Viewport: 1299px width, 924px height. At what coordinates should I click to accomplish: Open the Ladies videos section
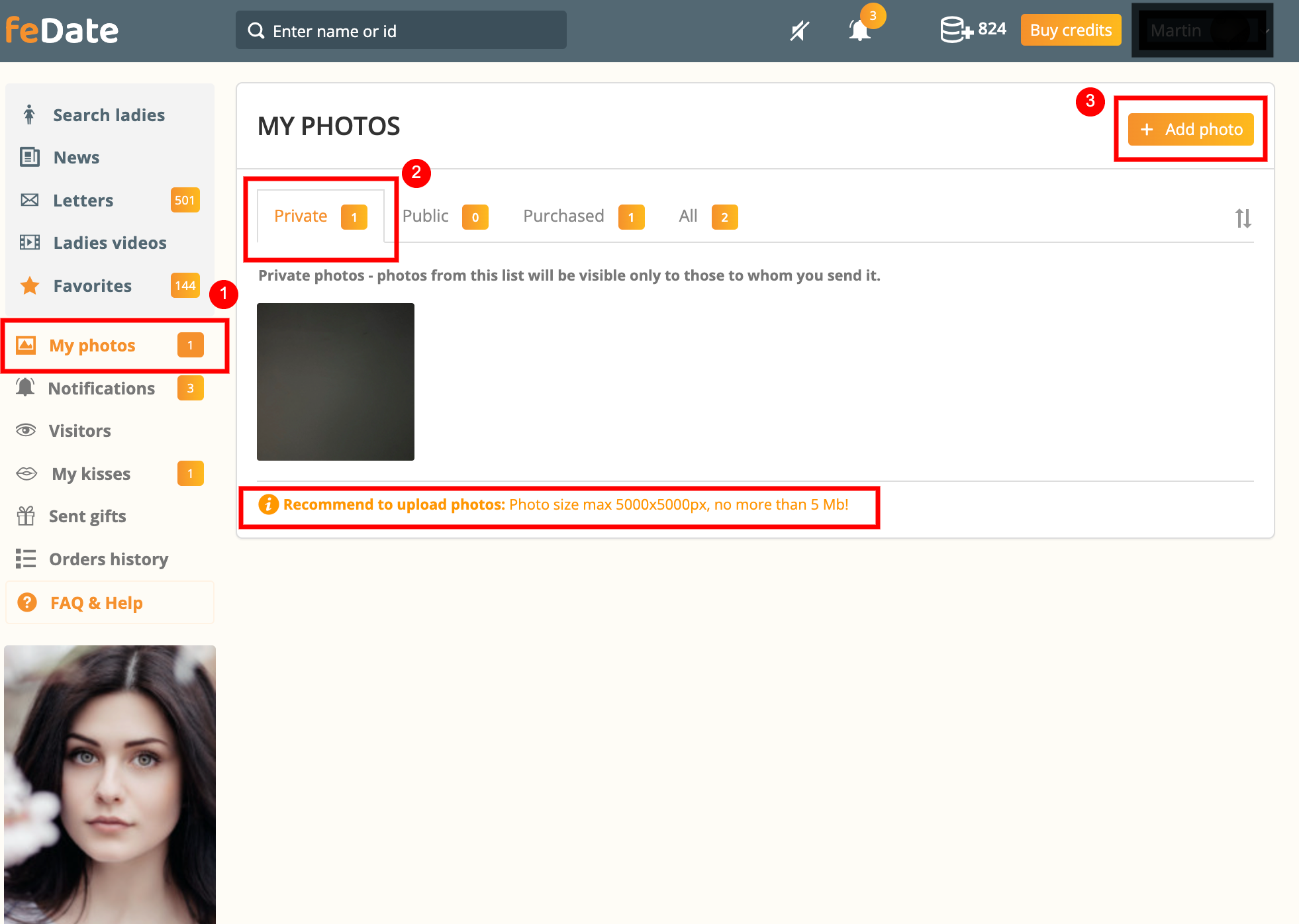(109, 242)
